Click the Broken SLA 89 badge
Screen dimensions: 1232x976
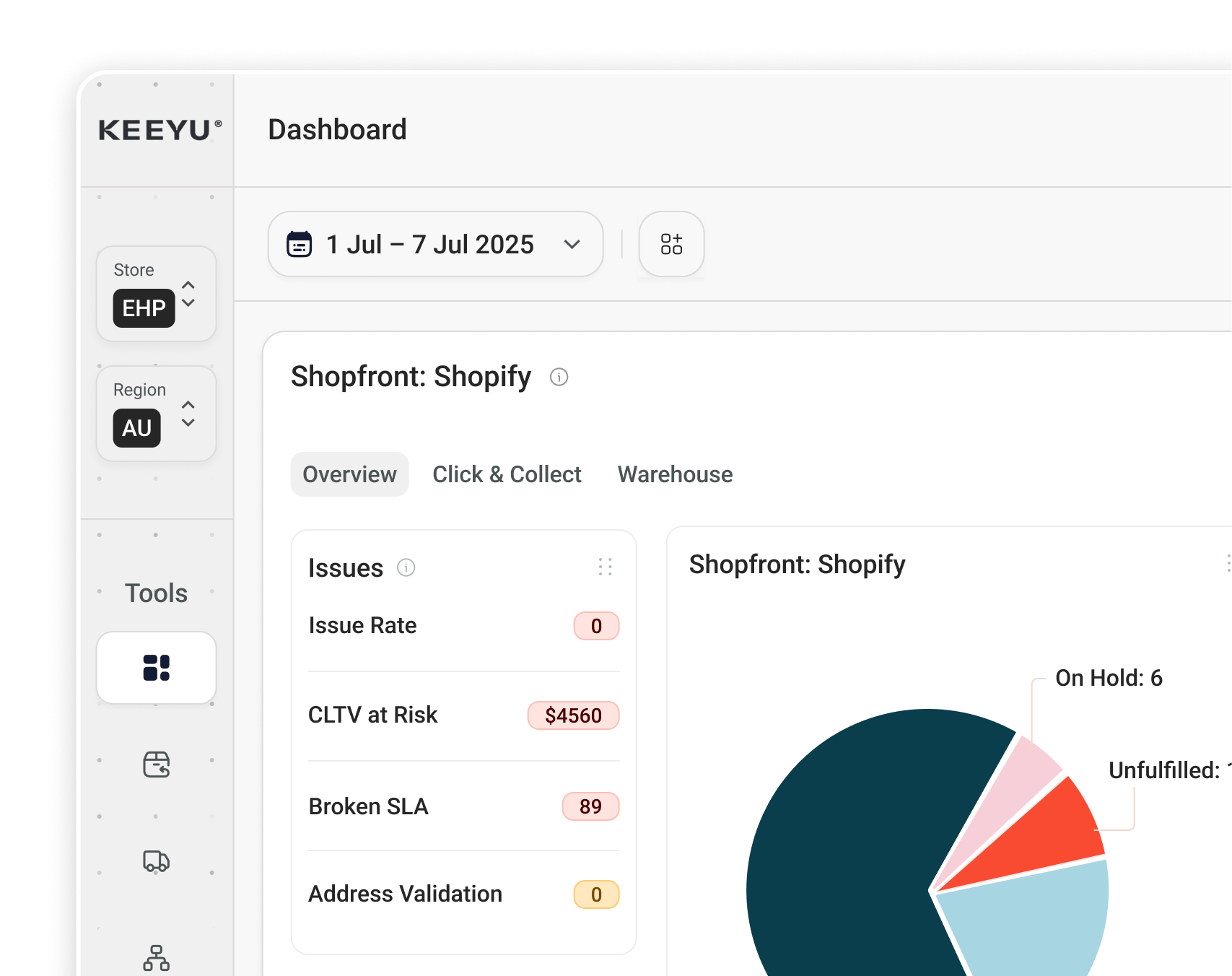point(590,806)
